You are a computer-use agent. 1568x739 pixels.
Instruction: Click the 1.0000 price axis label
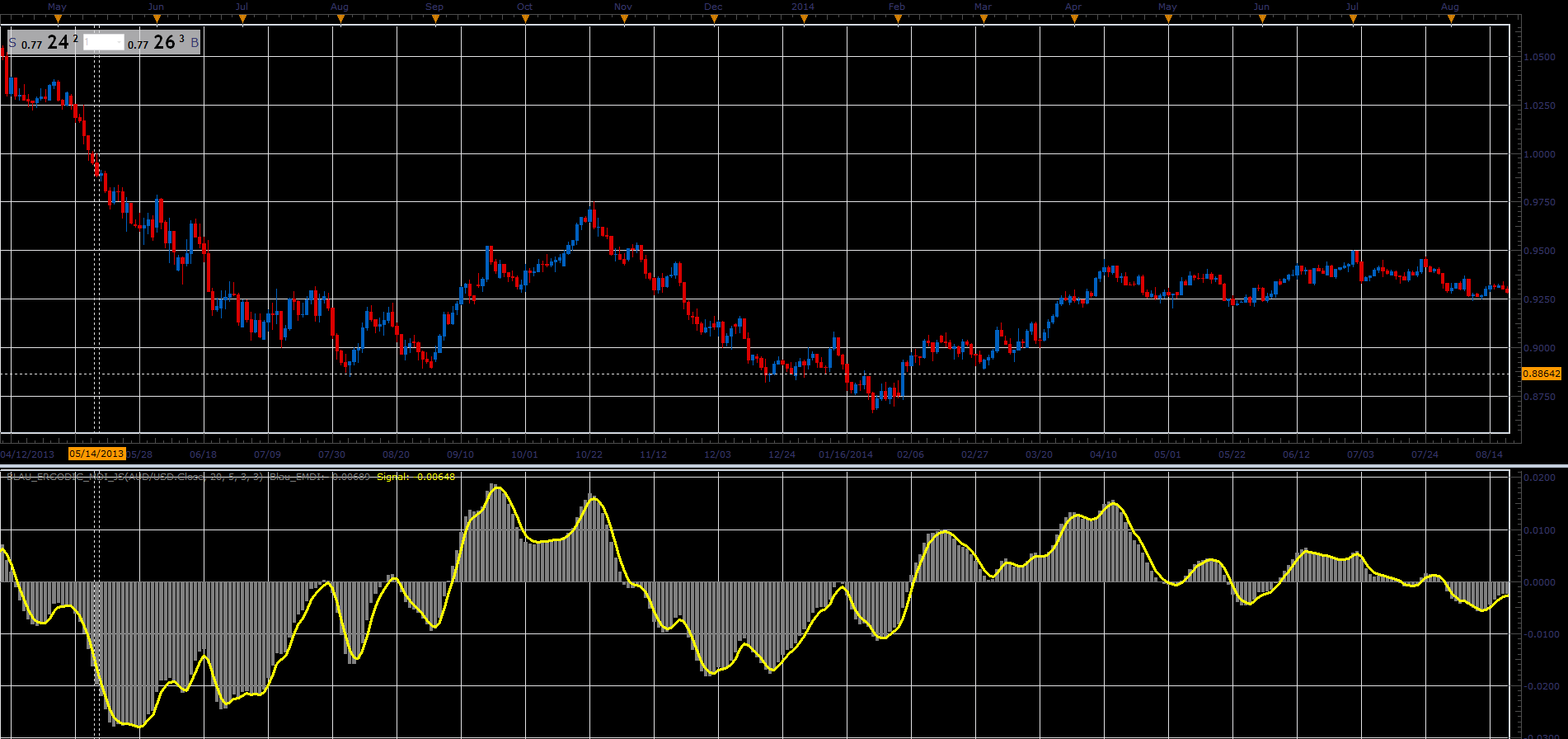pyautogui.click(x=1540, y=154)
